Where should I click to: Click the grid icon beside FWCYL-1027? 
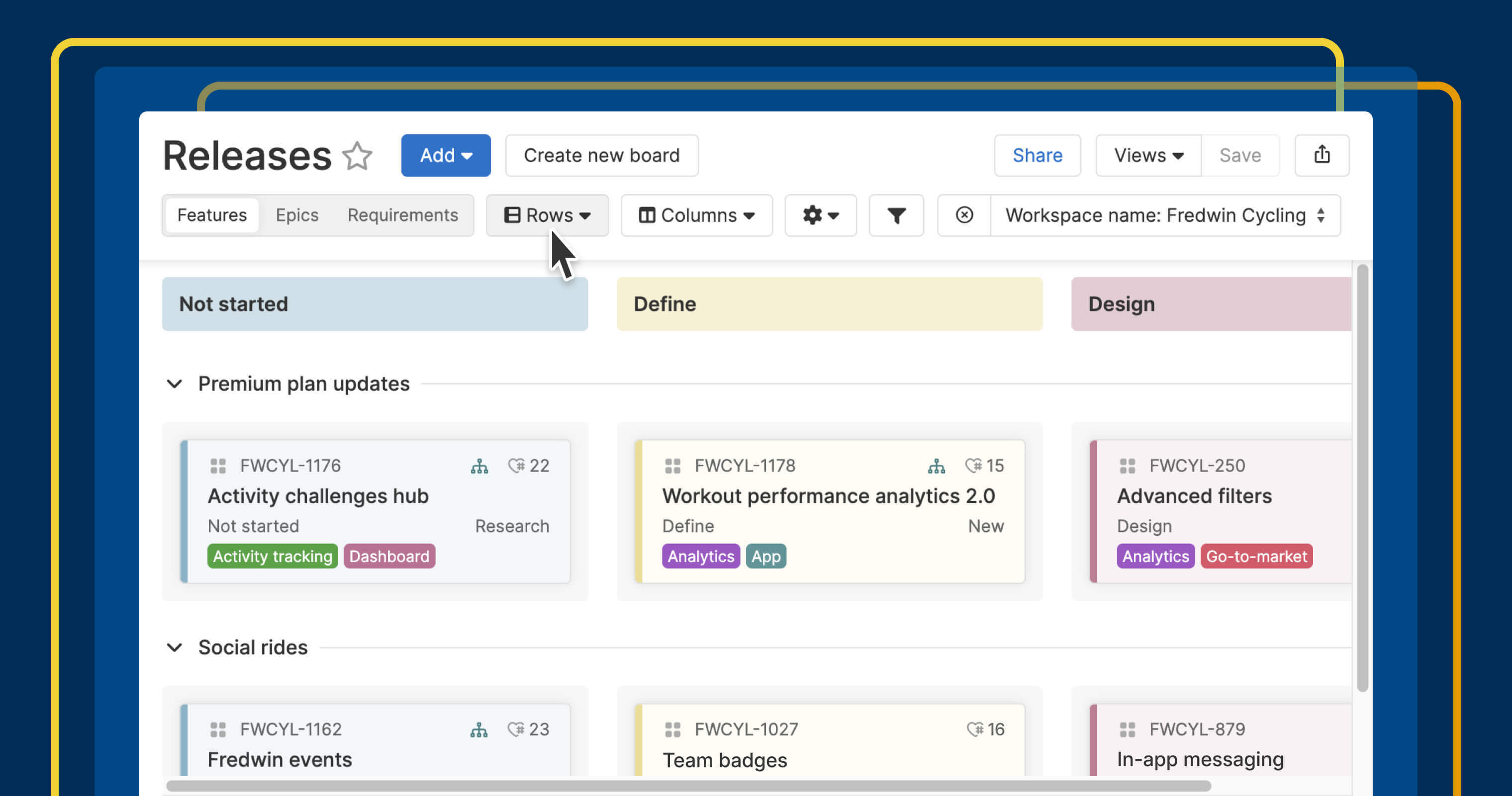click(672, 730)
